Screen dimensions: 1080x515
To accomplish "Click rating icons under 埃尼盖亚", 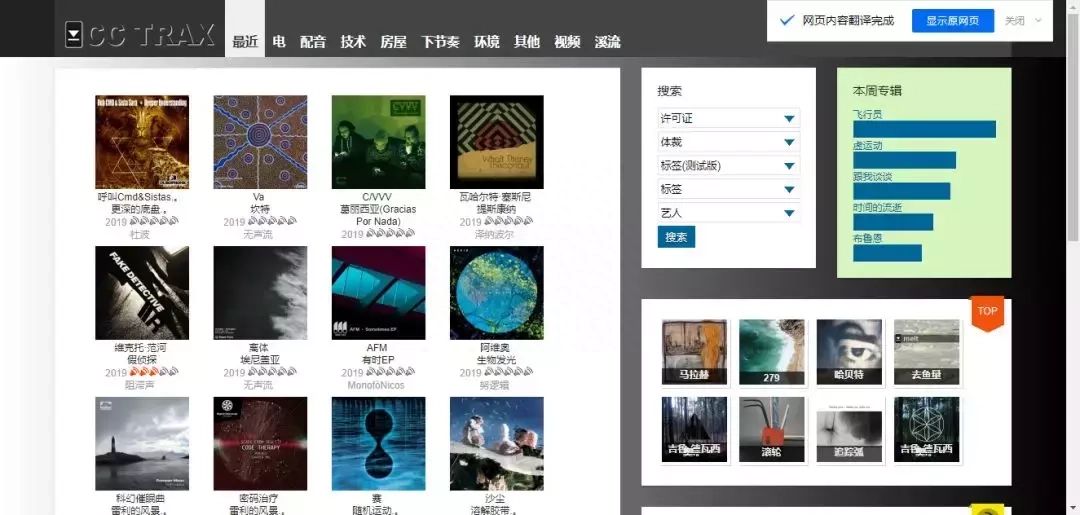I will (x=272, y=372).
